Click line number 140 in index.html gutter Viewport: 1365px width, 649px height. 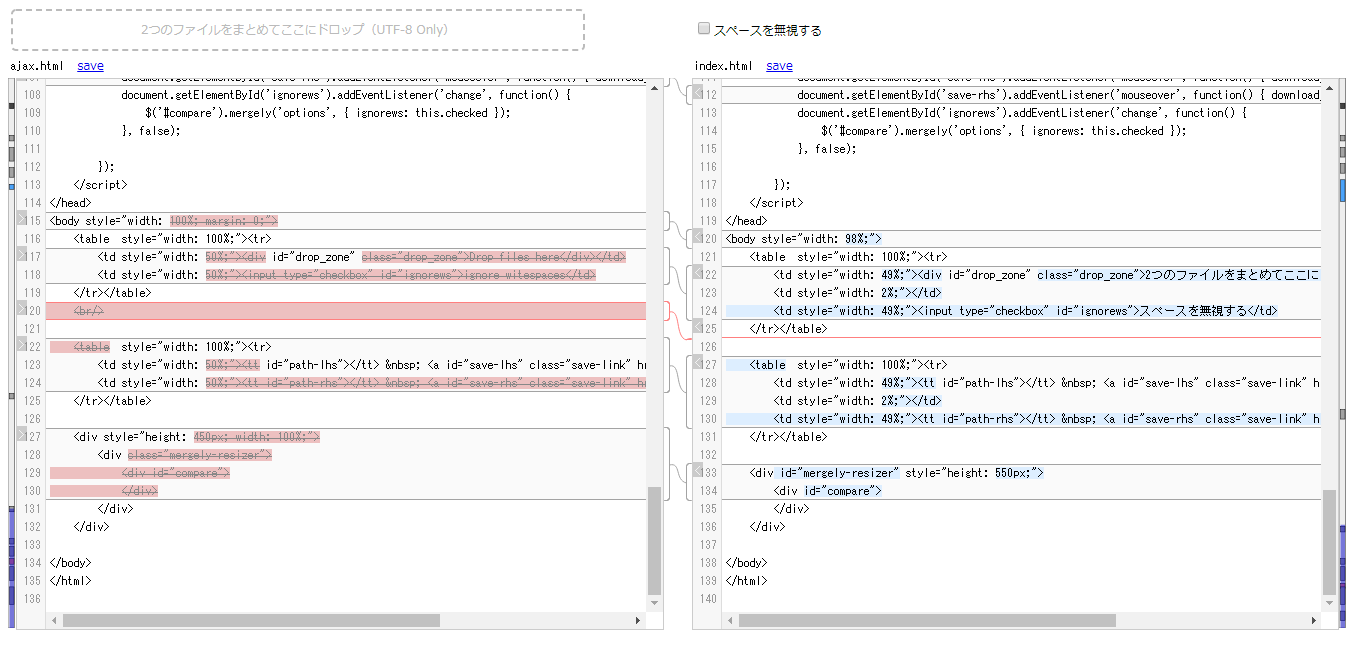(x=707, y=599)
